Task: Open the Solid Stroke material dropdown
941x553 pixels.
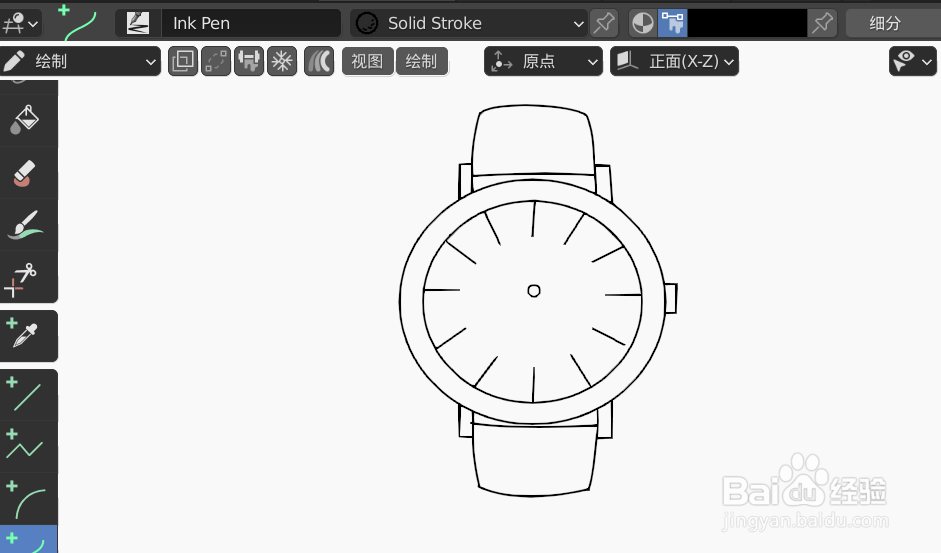Action: tap(469, 23)
